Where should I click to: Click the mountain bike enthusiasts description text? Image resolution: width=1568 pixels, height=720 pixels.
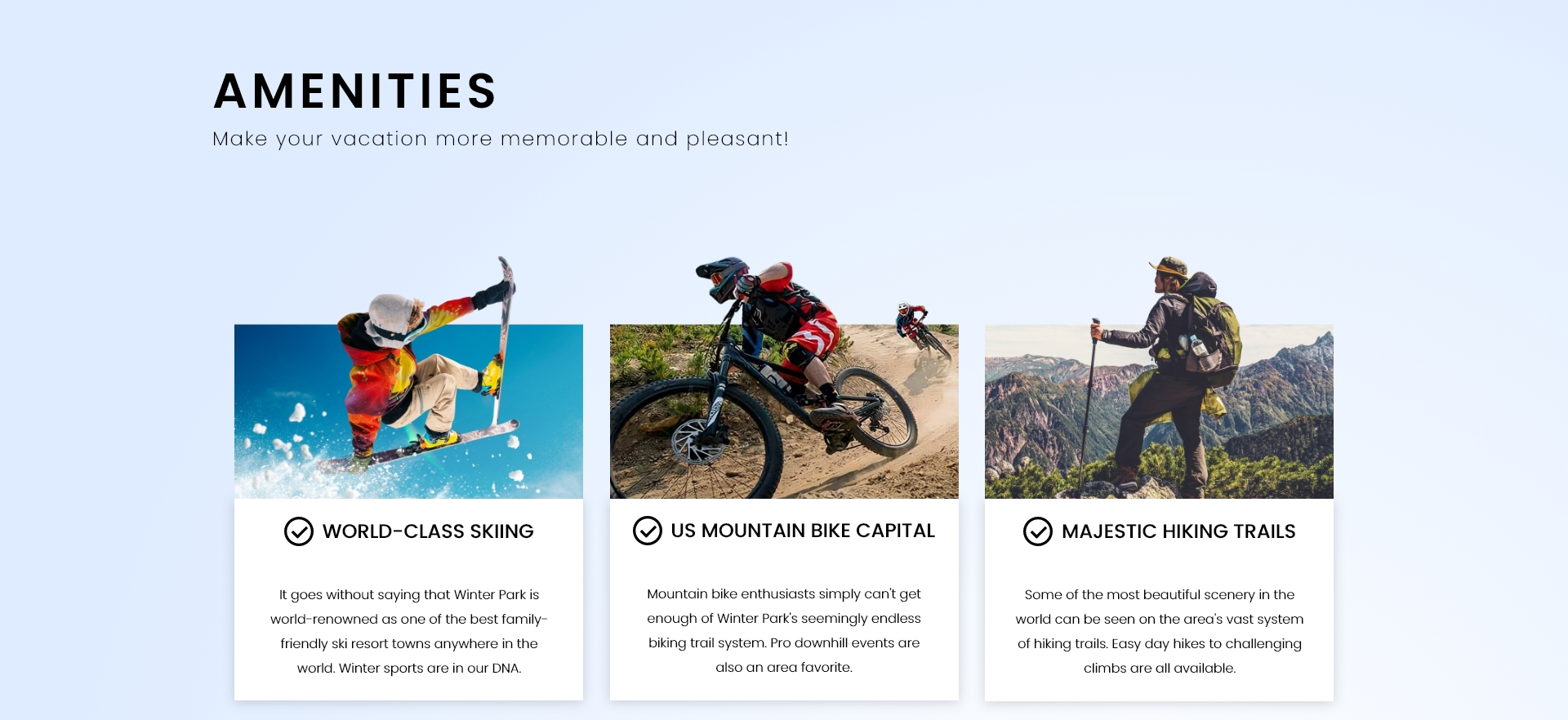pyautogui.click(x=784, y=630)
